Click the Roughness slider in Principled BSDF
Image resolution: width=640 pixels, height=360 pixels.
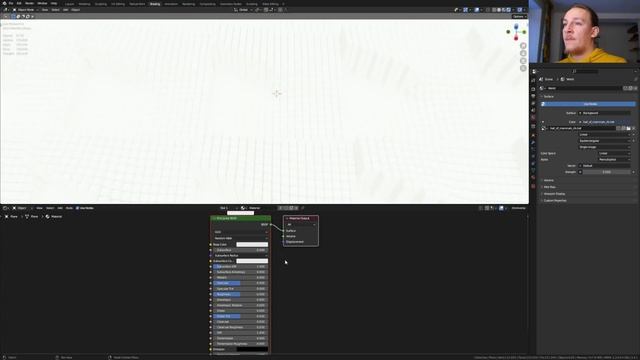point(240,294)
